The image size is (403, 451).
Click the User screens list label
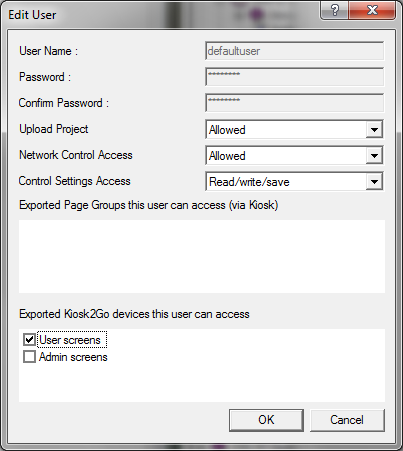point(70,340)
